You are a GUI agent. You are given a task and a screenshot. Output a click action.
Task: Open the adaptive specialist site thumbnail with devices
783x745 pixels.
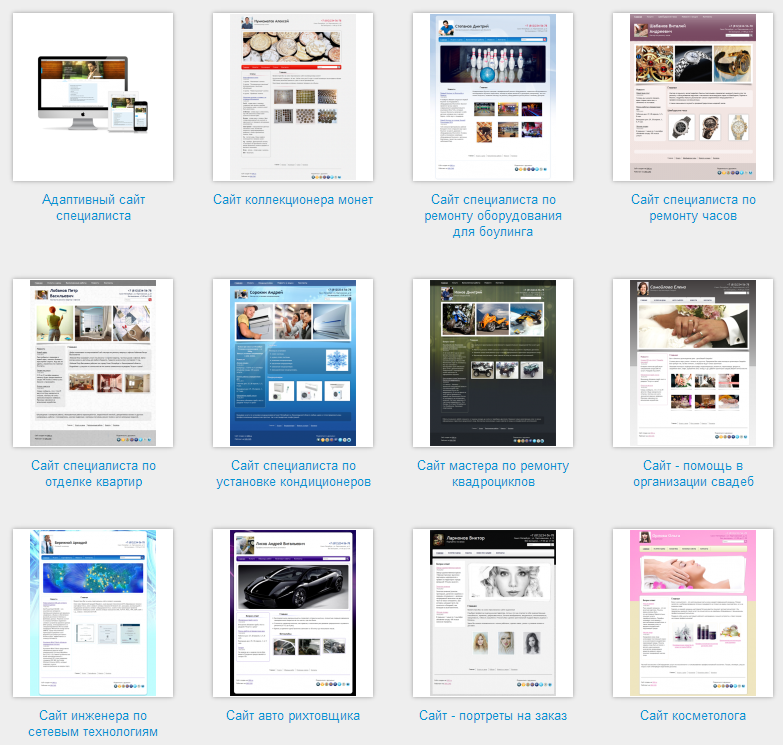pos(93,97)
